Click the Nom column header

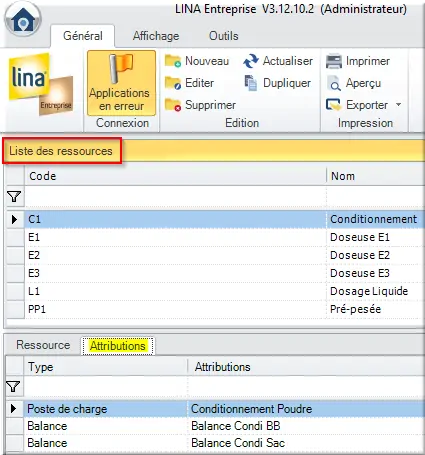point(376,176)
